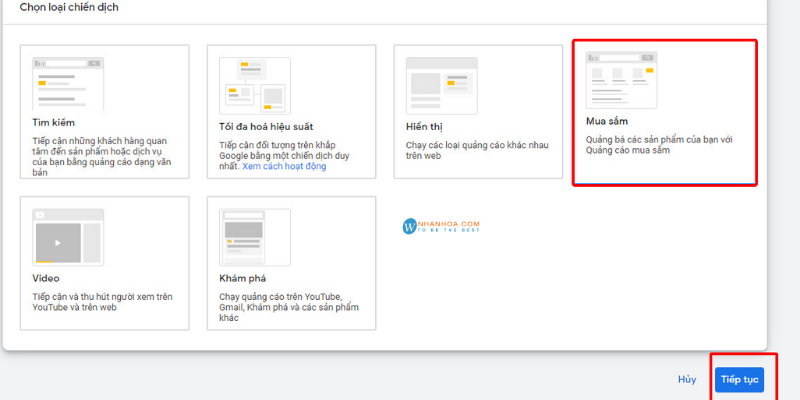
Task: Choose the Hiển thị campaign title
Action: coord(424,127)
